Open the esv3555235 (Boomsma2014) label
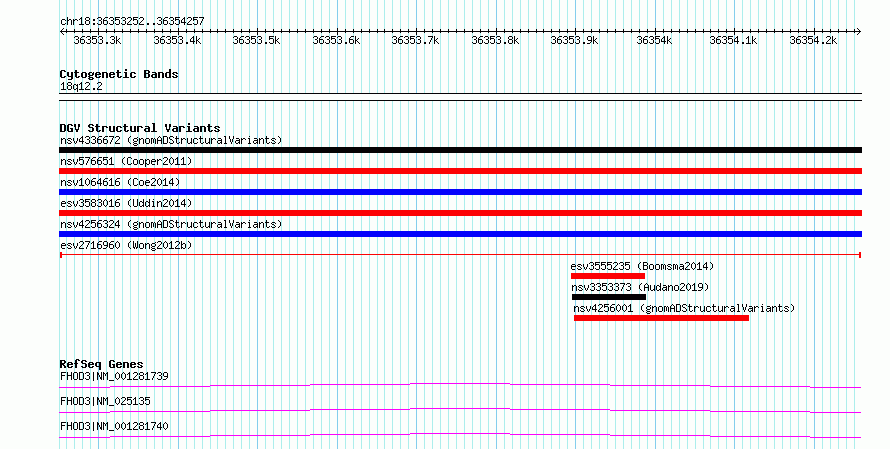This screenshot has height=449, width=890. [x=642, y=266]
